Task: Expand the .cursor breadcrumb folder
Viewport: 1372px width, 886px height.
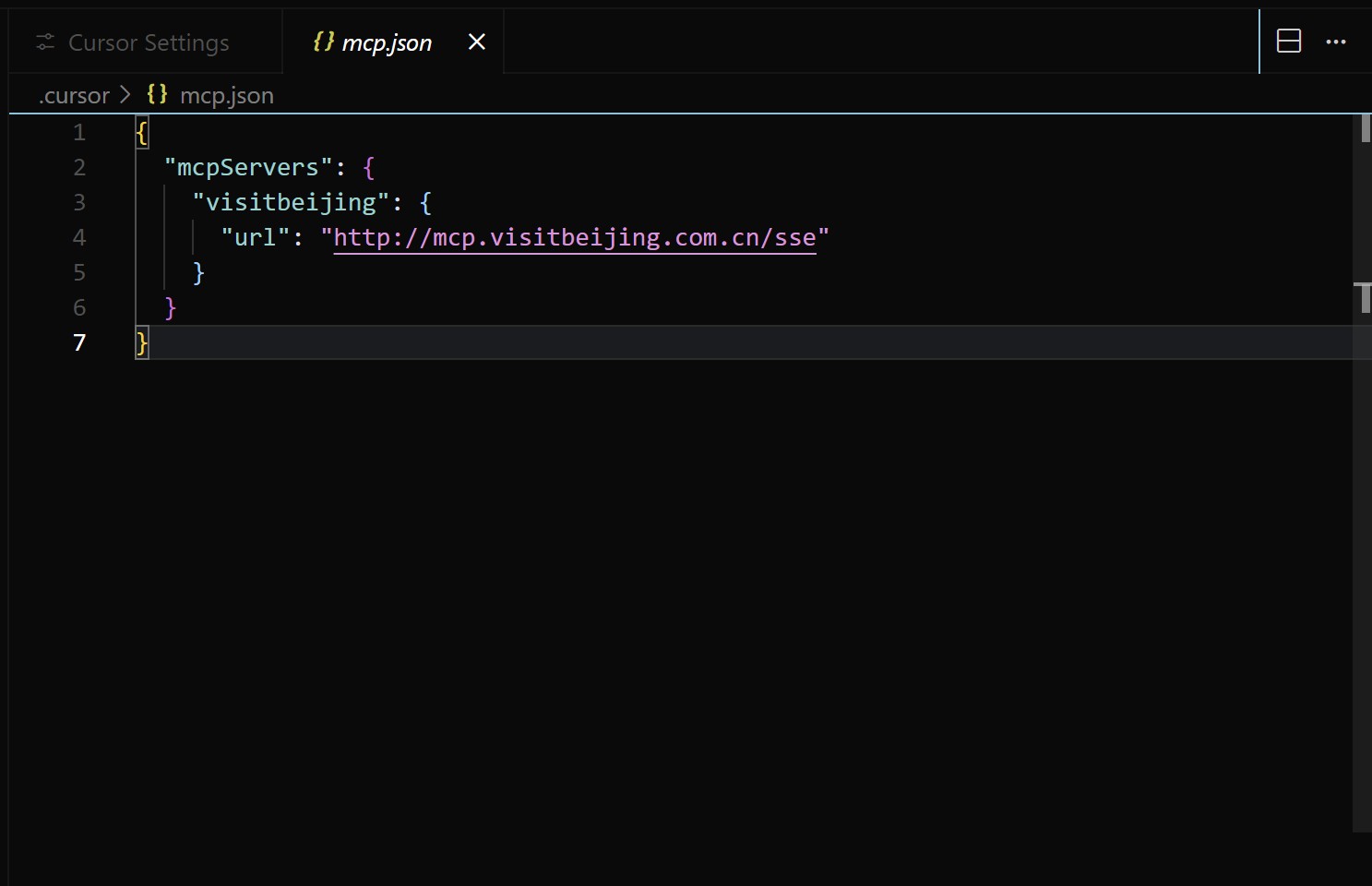Action: (x=74, y=95)
